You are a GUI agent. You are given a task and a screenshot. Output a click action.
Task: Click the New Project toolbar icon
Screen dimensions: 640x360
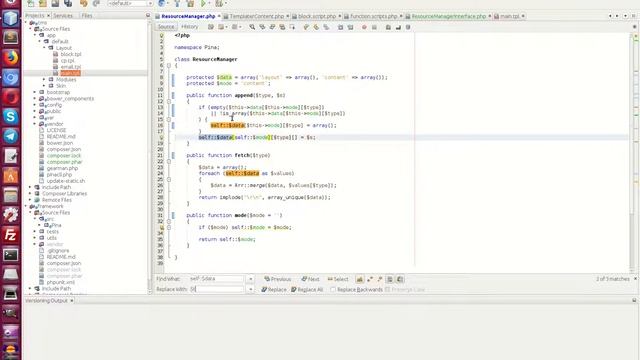tap(43, 3)
